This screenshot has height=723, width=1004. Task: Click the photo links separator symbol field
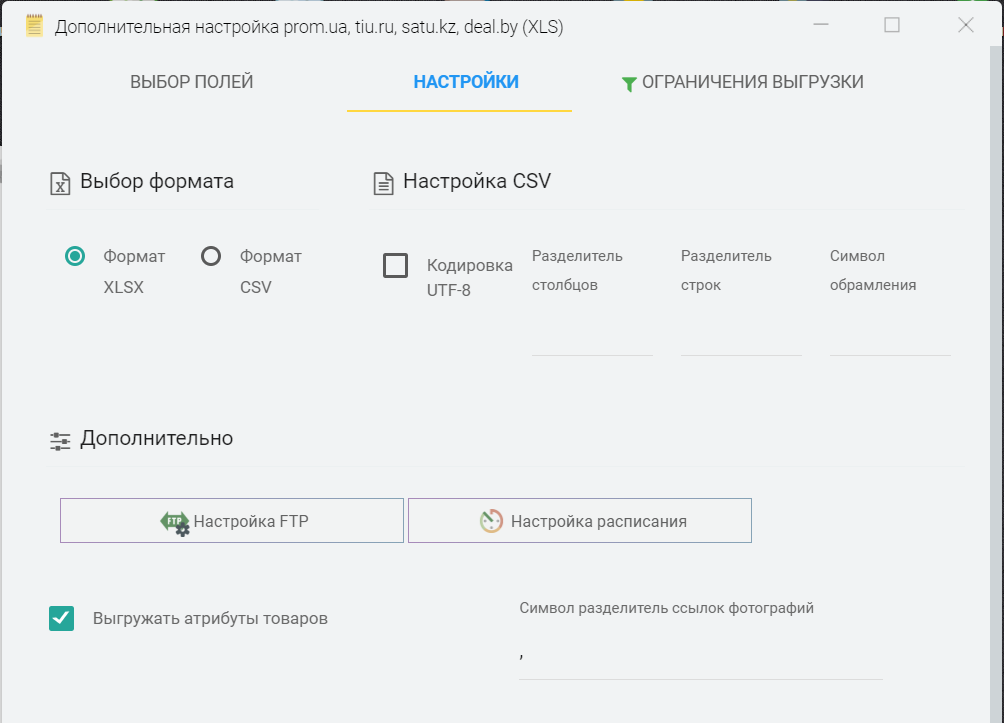[700, 656]
